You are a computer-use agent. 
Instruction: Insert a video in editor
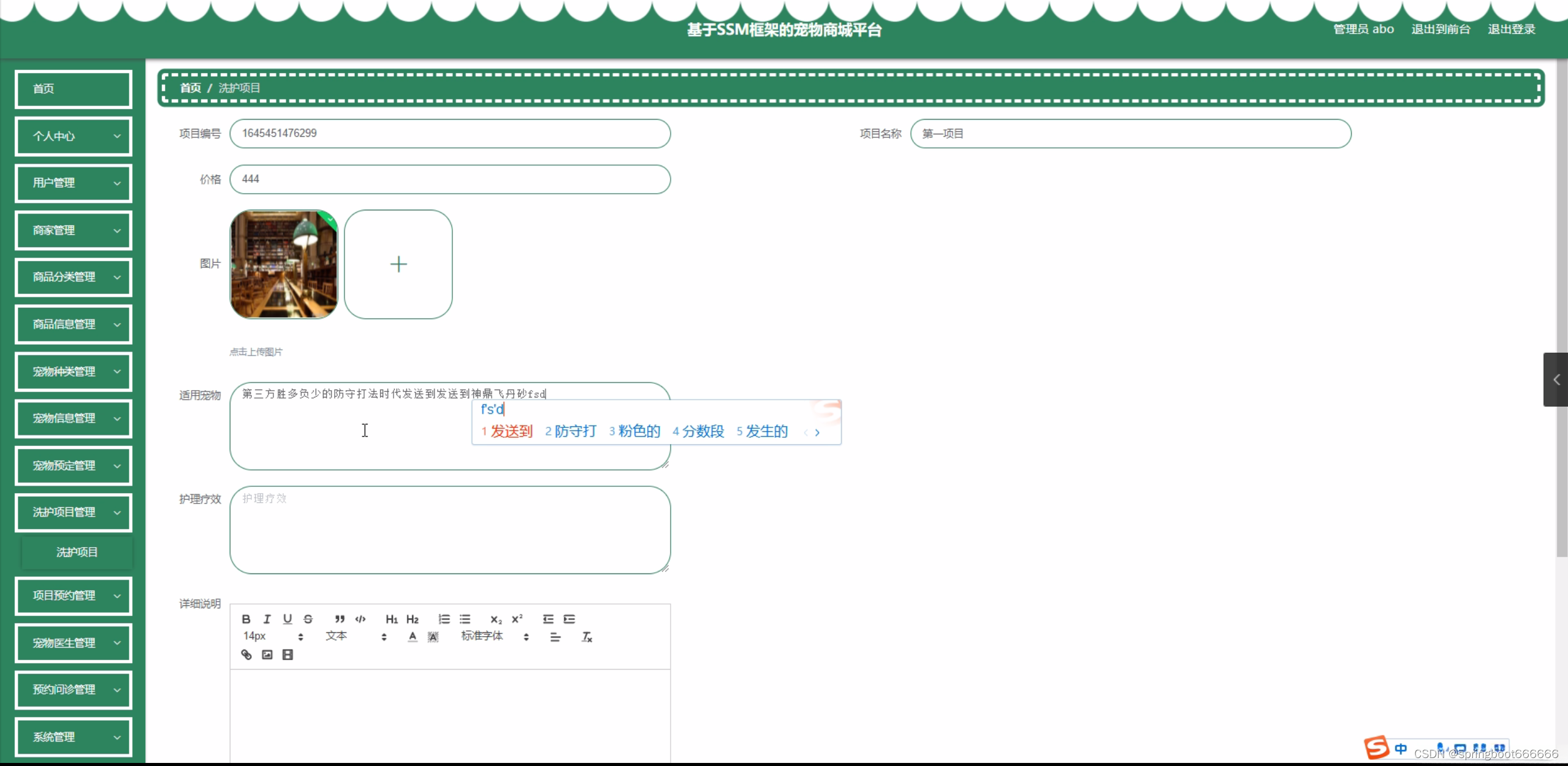[x=287, y=654]
